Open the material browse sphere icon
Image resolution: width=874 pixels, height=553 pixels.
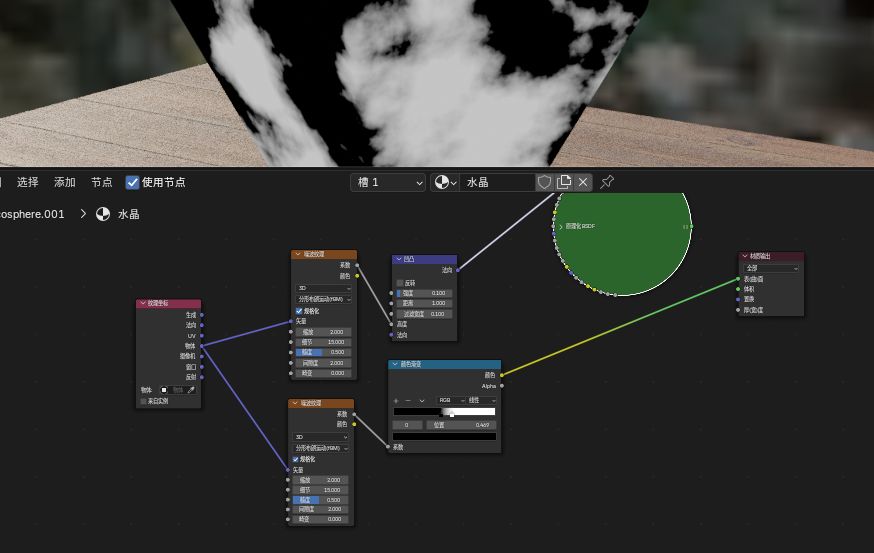click(445, 182)
